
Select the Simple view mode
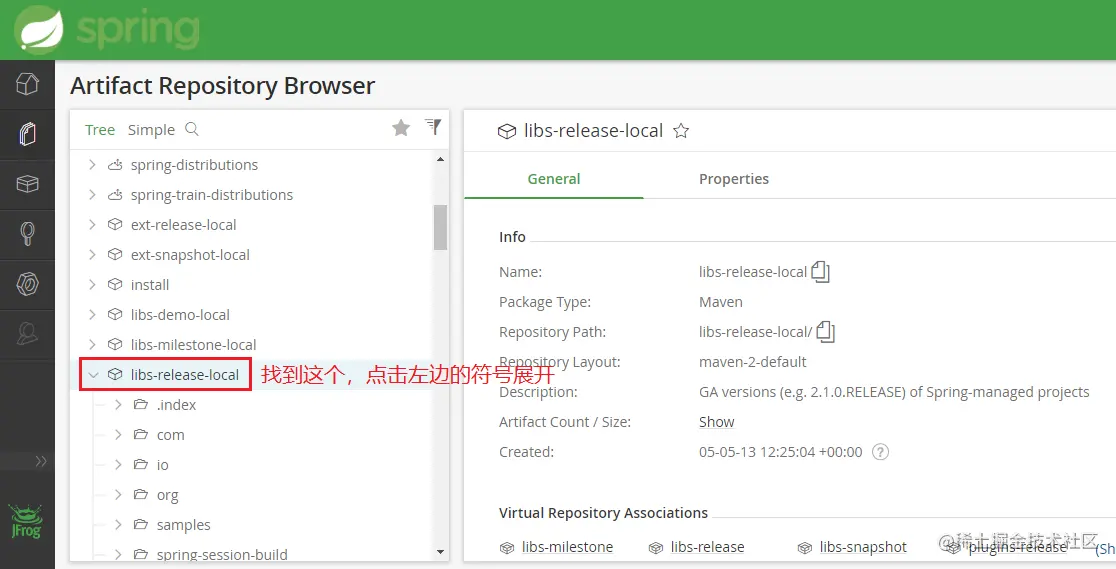151,130
